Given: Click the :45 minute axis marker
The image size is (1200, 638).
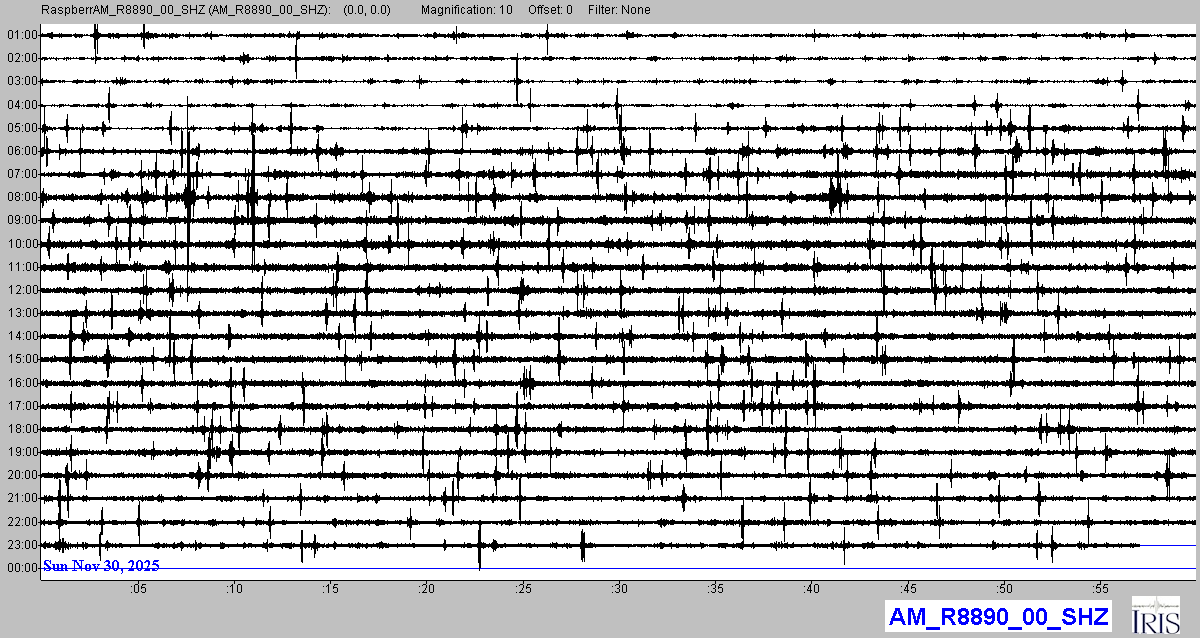Looking at the screenshot, I should [x=908, y=589].
